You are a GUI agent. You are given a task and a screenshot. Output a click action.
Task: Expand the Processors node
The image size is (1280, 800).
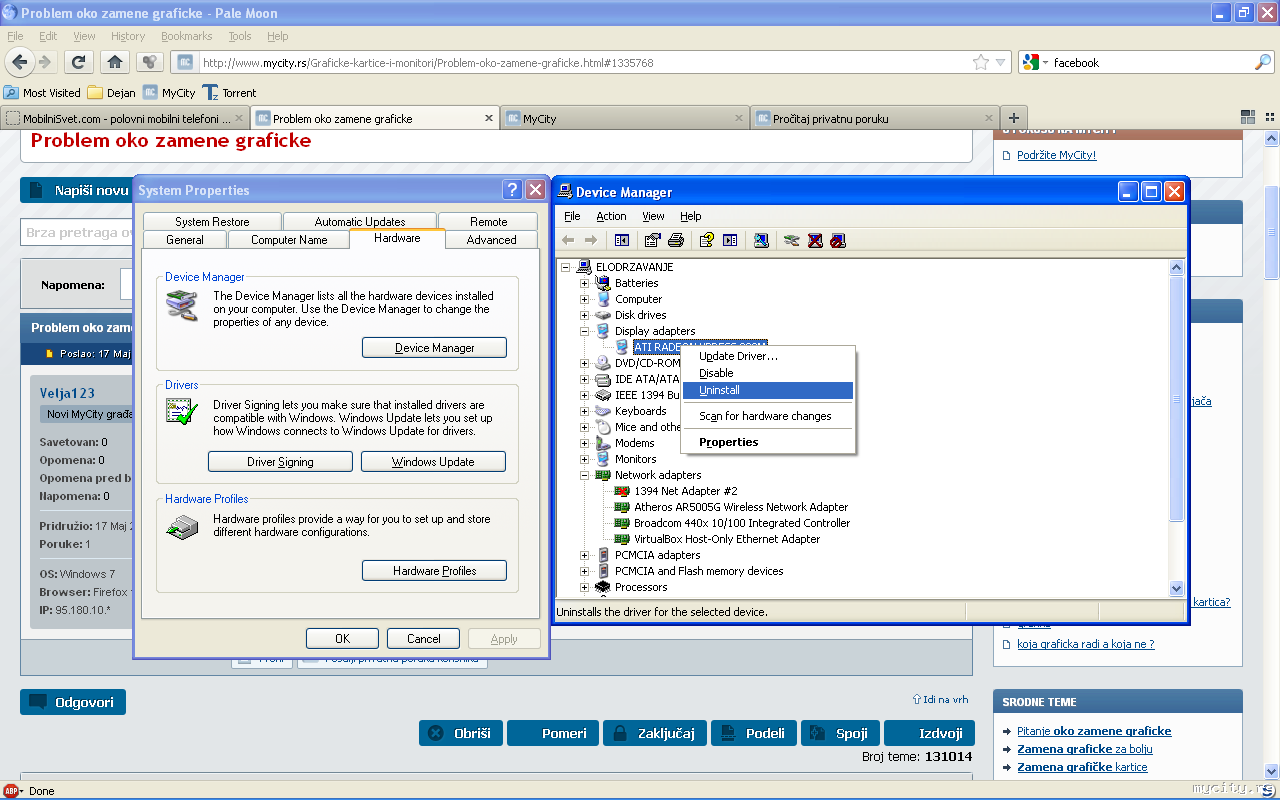[584, 587]
